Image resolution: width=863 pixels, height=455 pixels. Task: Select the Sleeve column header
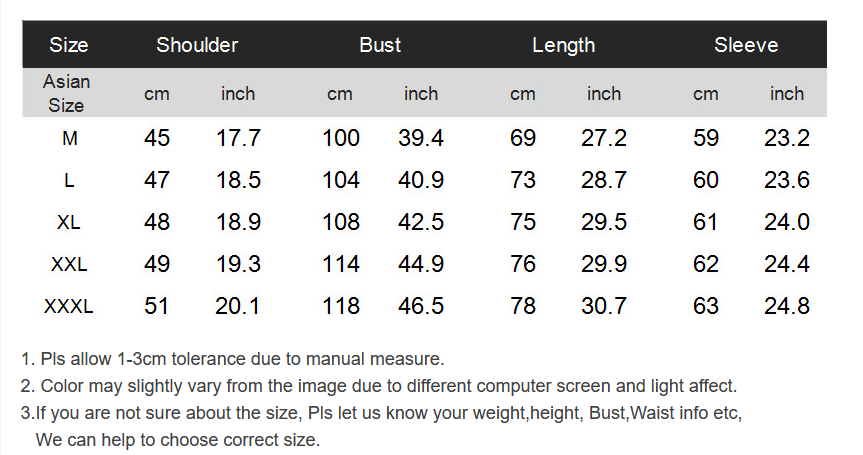746,45
